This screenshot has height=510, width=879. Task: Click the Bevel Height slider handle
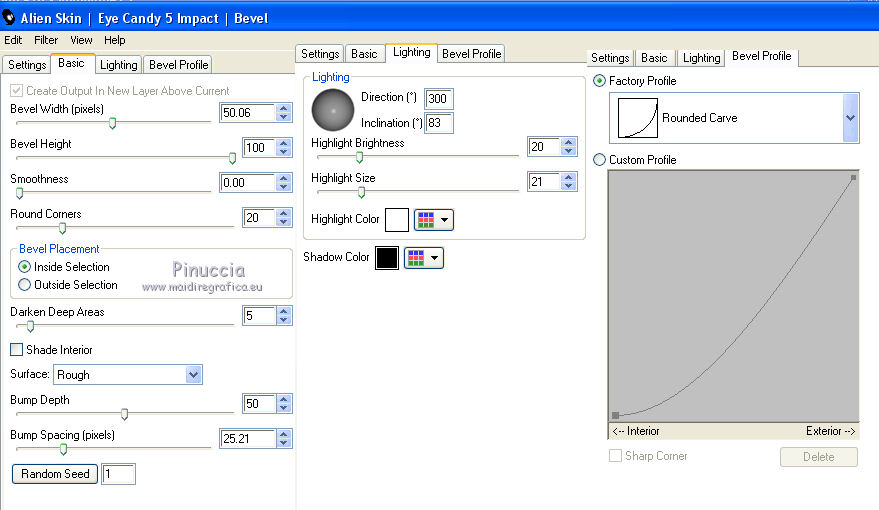pos(233,159)
